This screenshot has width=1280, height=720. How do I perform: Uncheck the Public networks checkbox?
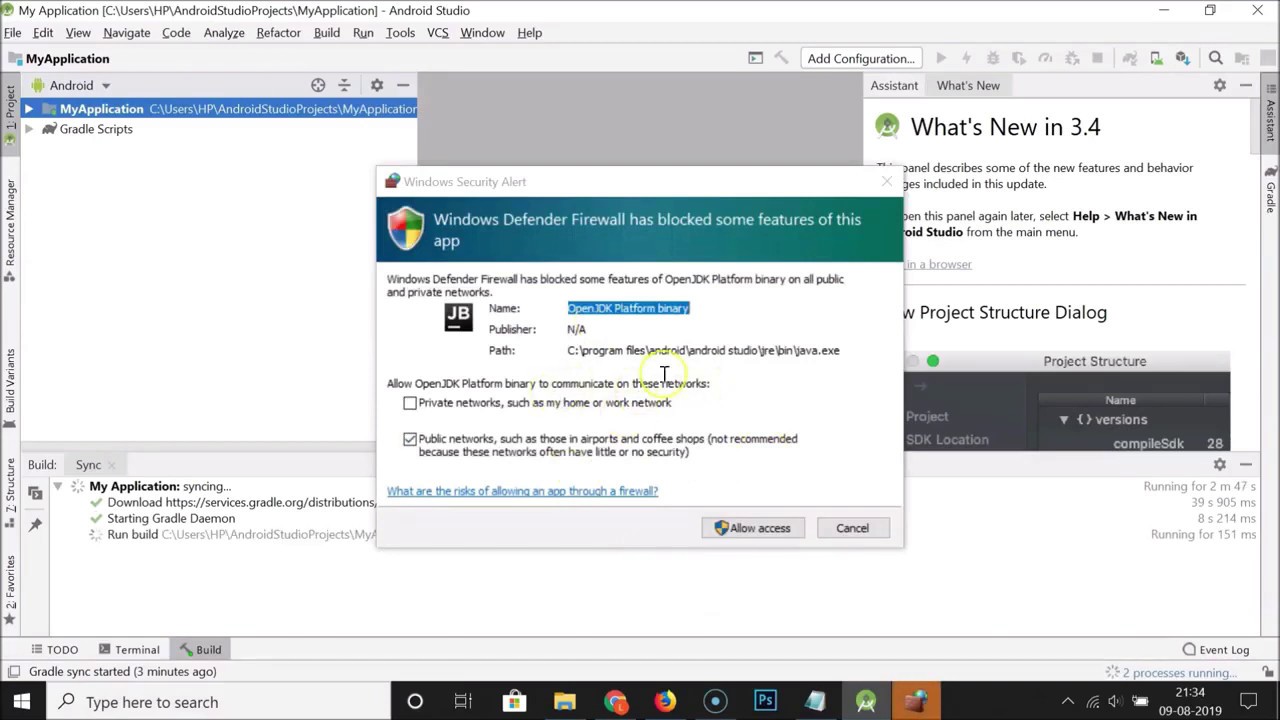[410, 439]
